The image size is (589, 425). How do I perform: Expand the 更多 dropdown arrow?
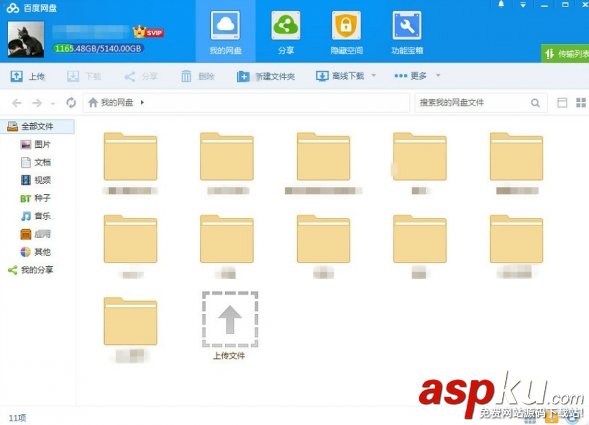point(438,75)
